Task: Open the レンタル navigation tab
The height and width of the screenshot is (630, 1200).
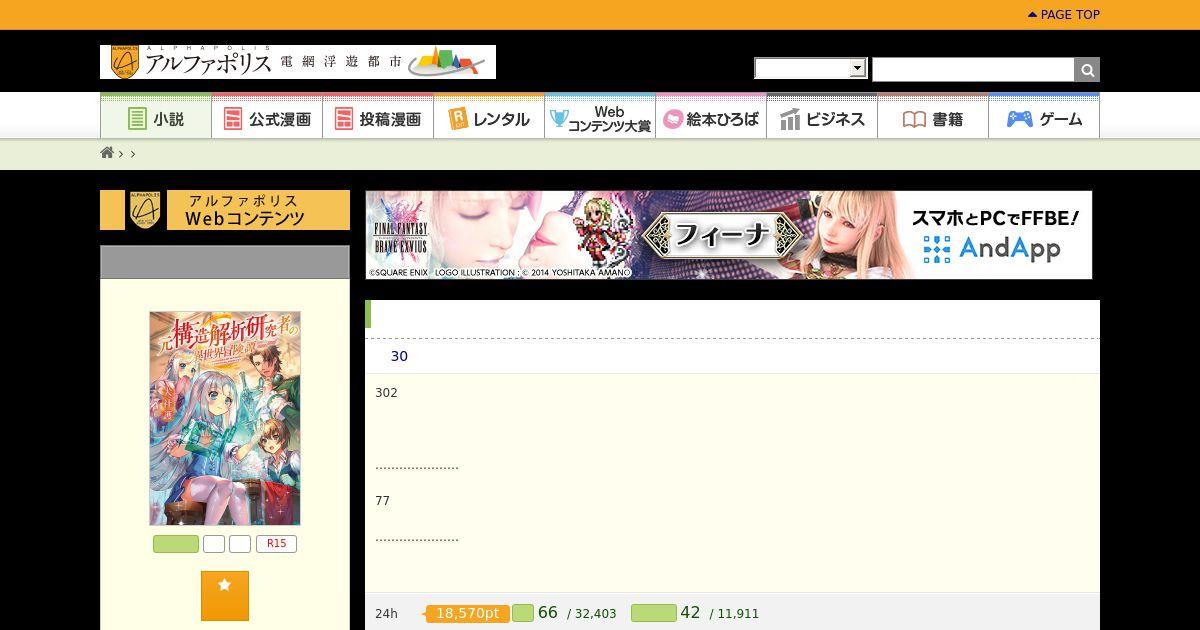Action: pyautogui.click(x=489, y=118)
